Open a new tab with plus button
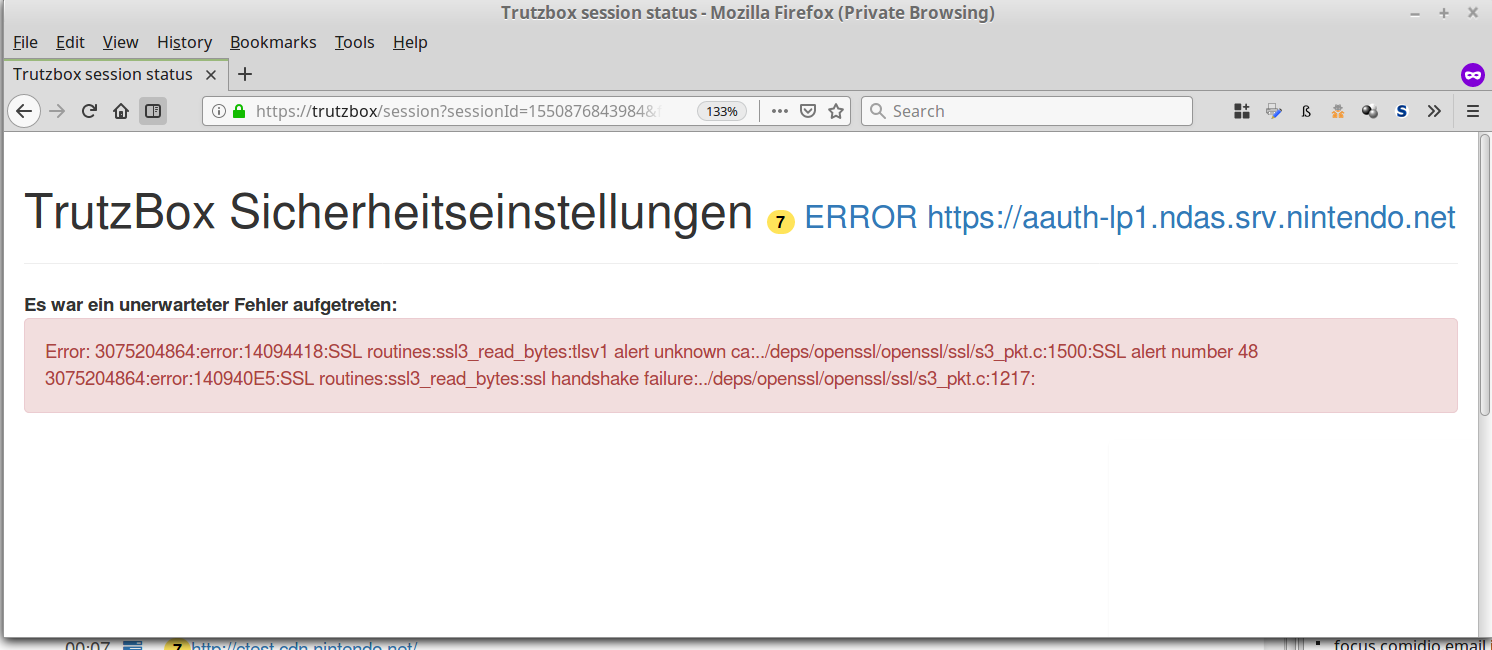Viewport: 1492px width, 650px height. pos(245,74)
